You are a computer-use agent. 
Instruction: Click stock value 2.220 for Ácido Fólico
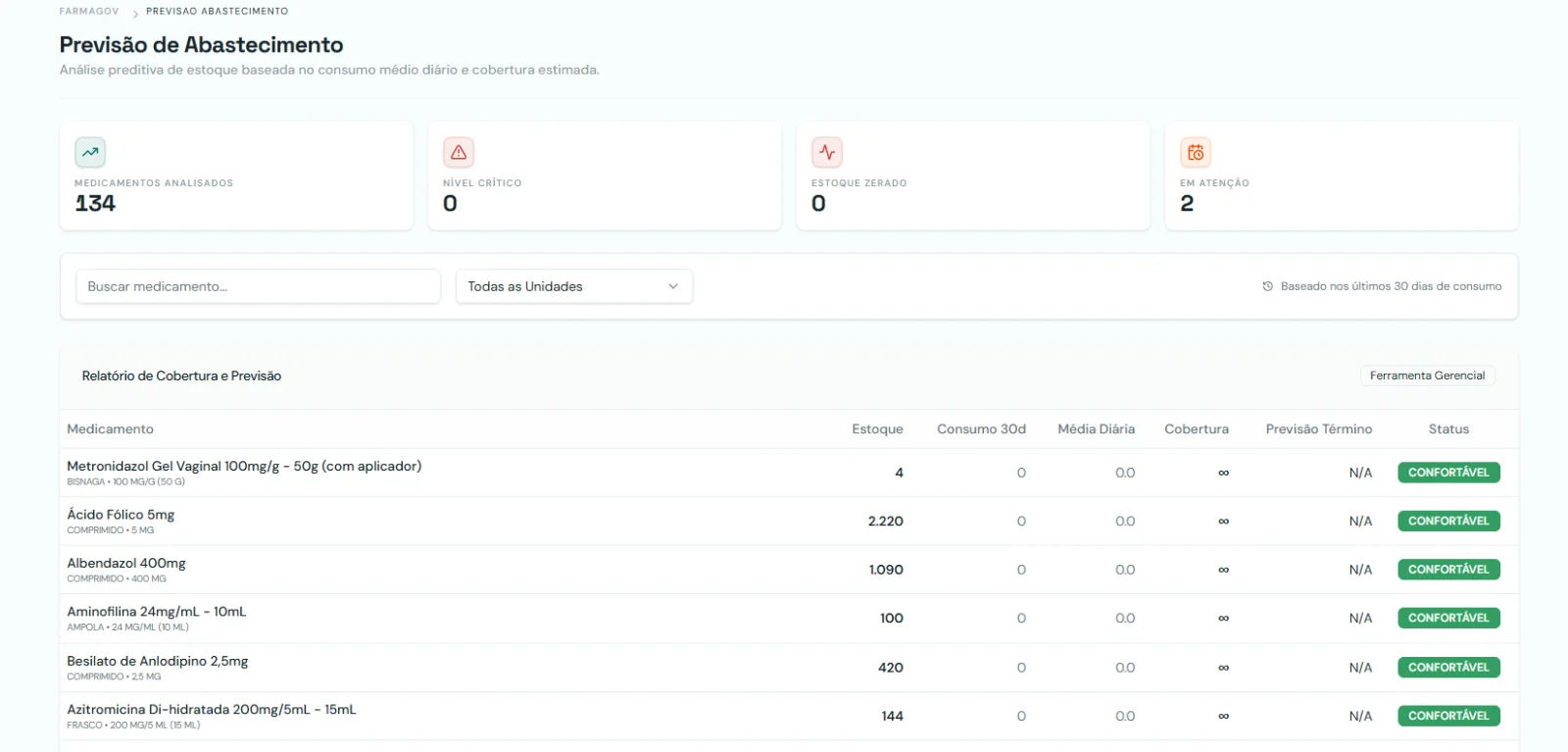tap(886, 522)
